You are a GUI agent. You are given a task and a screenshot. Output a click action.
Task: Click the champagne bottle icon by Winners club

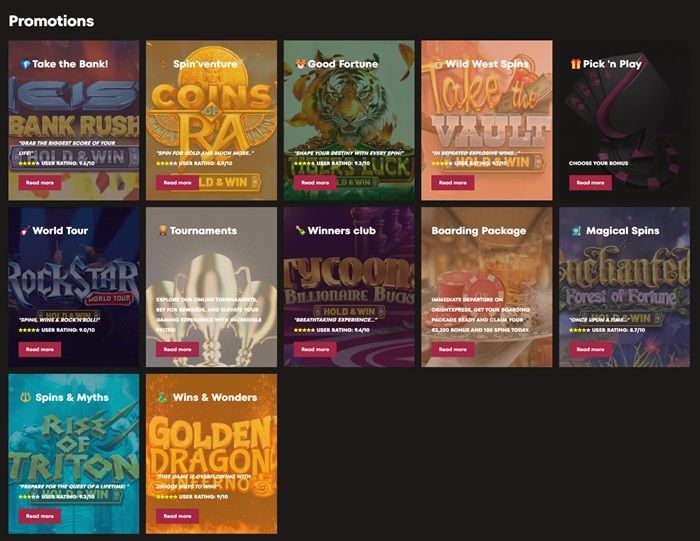coord(300,231)
